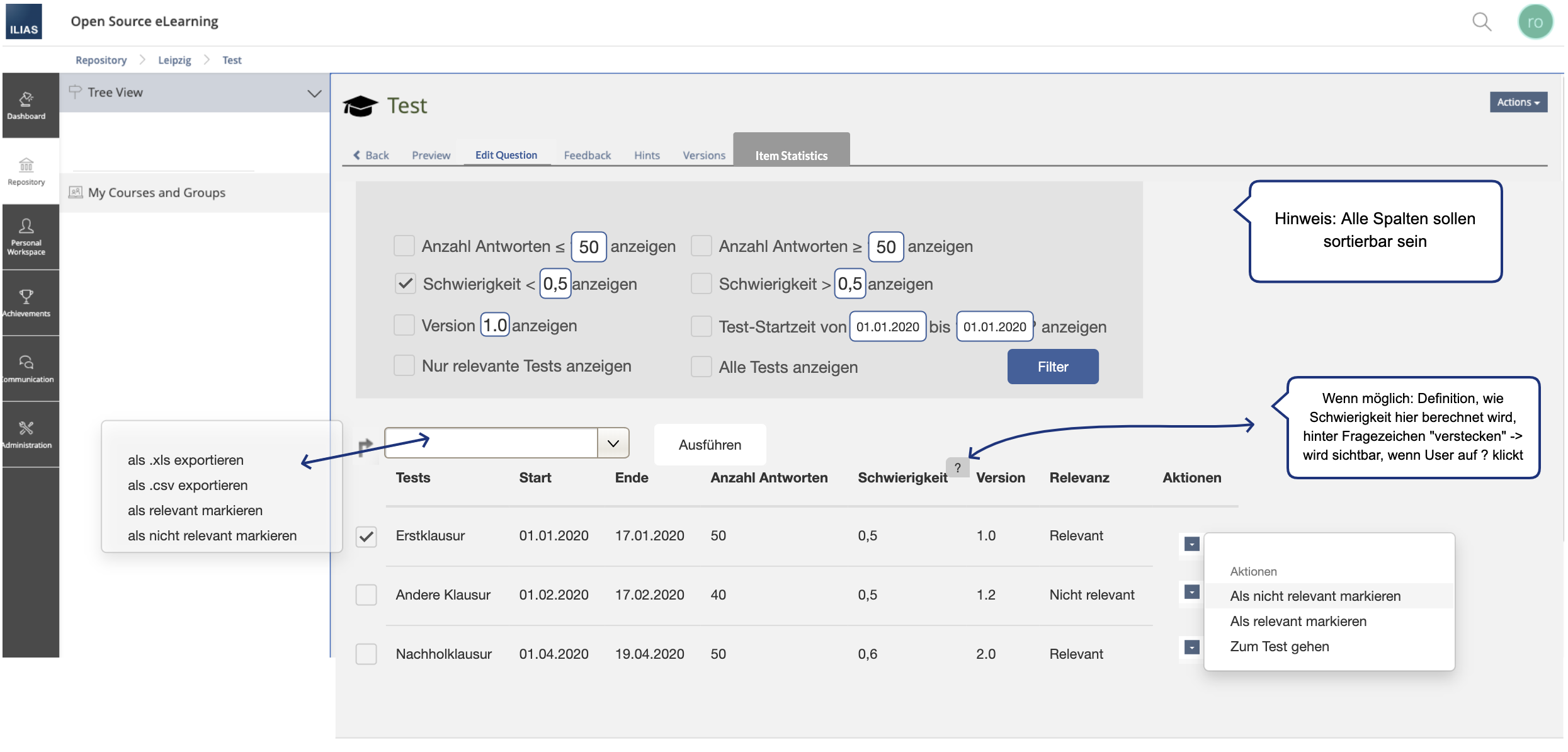Open the Actions dropdown button
This screenshot has height=752, width=1568.
point(1518,102)
